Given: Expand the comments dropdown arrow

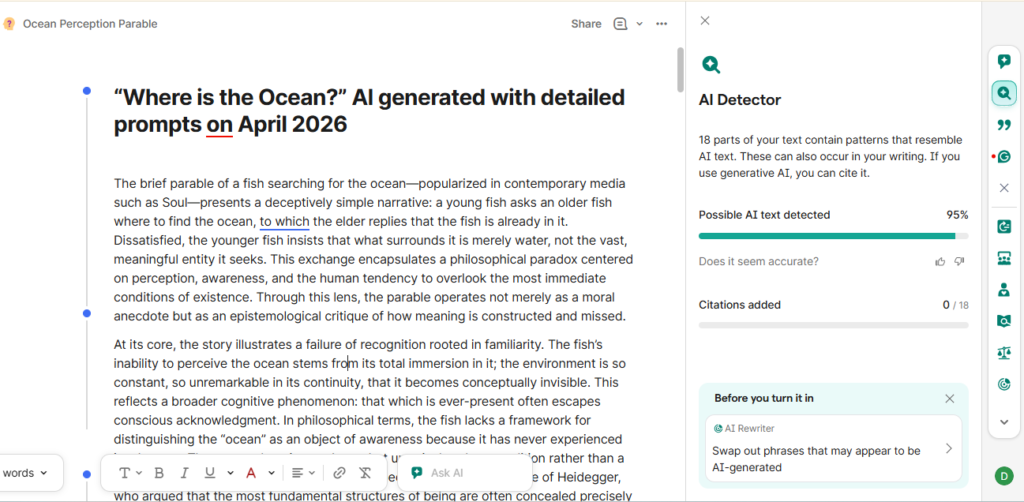Looking at the screenshot, I should pos(639,24).
